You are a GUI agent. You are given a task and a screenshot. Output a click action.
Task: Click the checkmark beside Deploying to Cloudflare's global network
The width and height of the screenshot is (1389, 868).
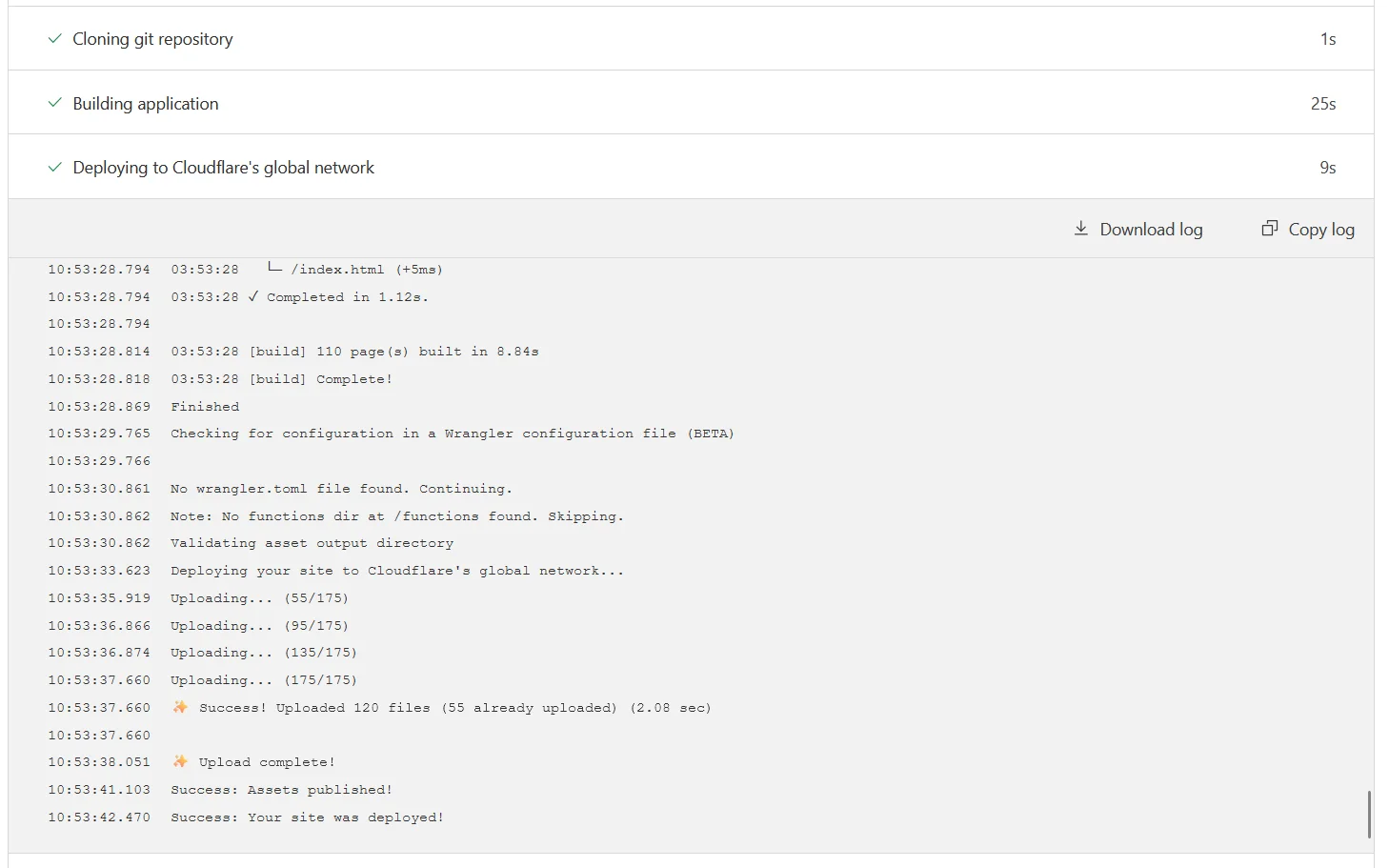click(54, 167)
